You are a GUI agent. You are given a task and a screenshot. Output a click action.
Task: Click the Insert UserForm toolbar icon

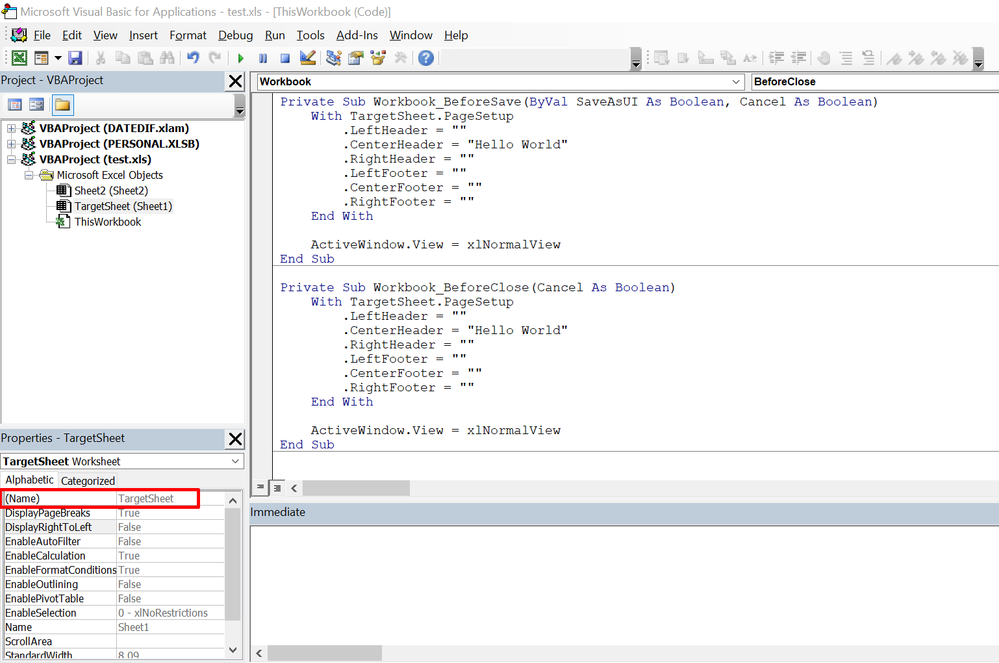[41, 58]
